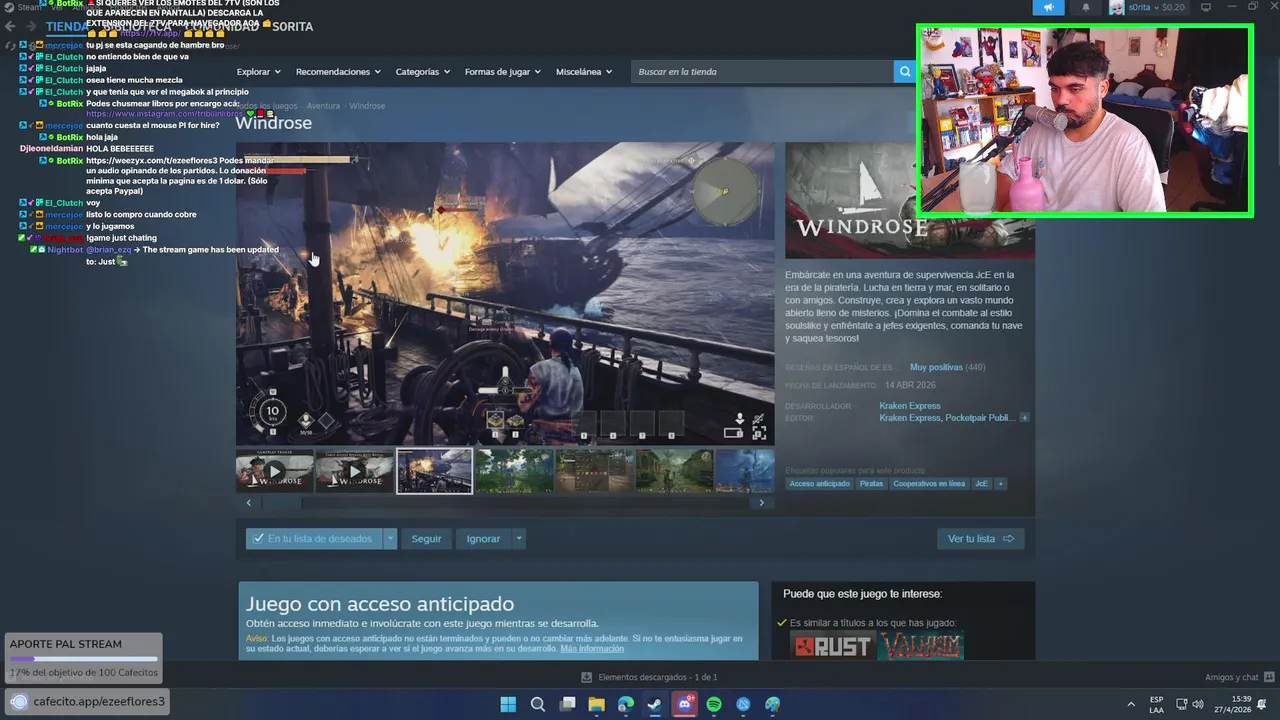Viewport: 1280px width, 720px height.
Task: Expand the Ignorar dropdown arrow
Action: click(518, 538)
